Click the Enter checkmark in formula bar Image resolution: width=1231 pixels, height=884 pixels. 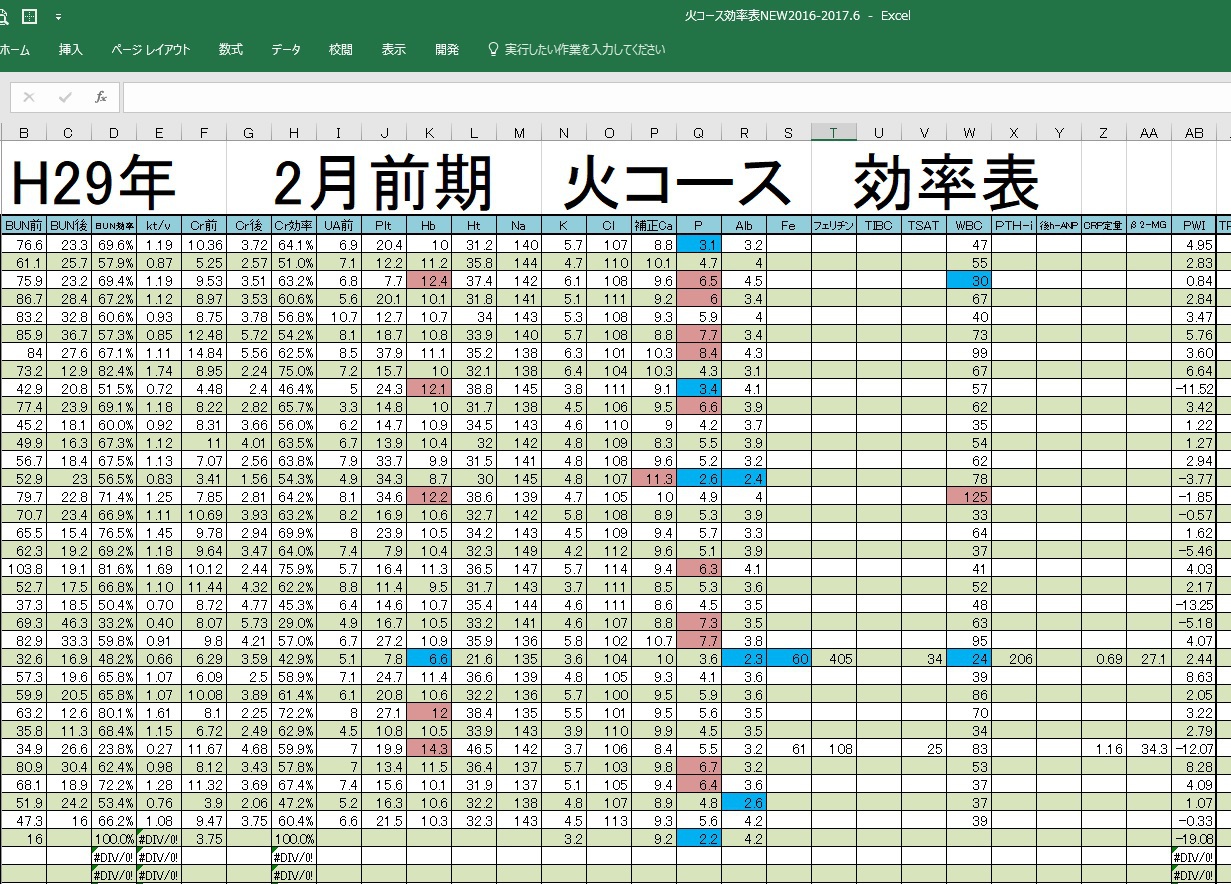[65, 97]
